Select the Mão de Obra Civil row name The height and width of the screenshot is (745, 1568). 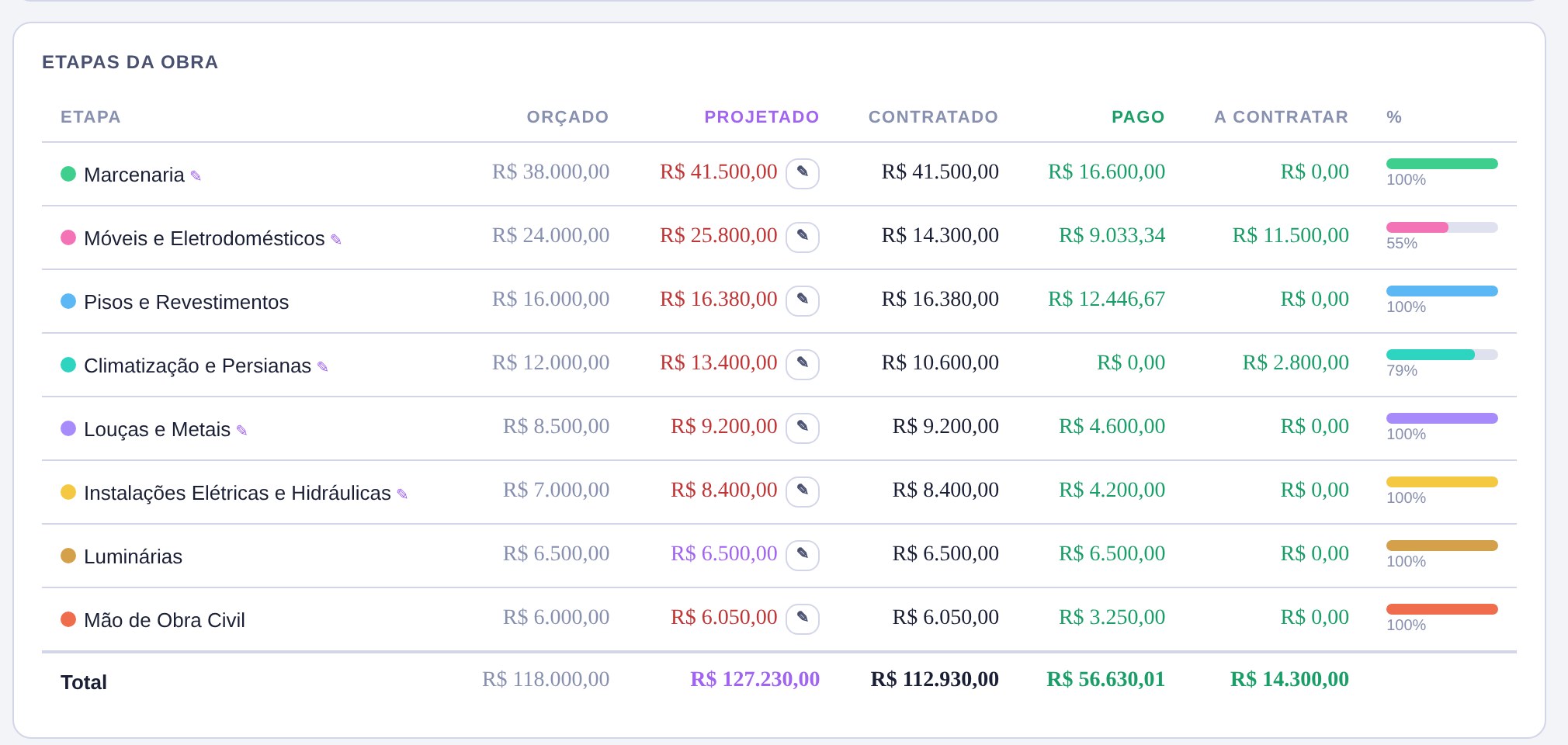coord(165,620)
